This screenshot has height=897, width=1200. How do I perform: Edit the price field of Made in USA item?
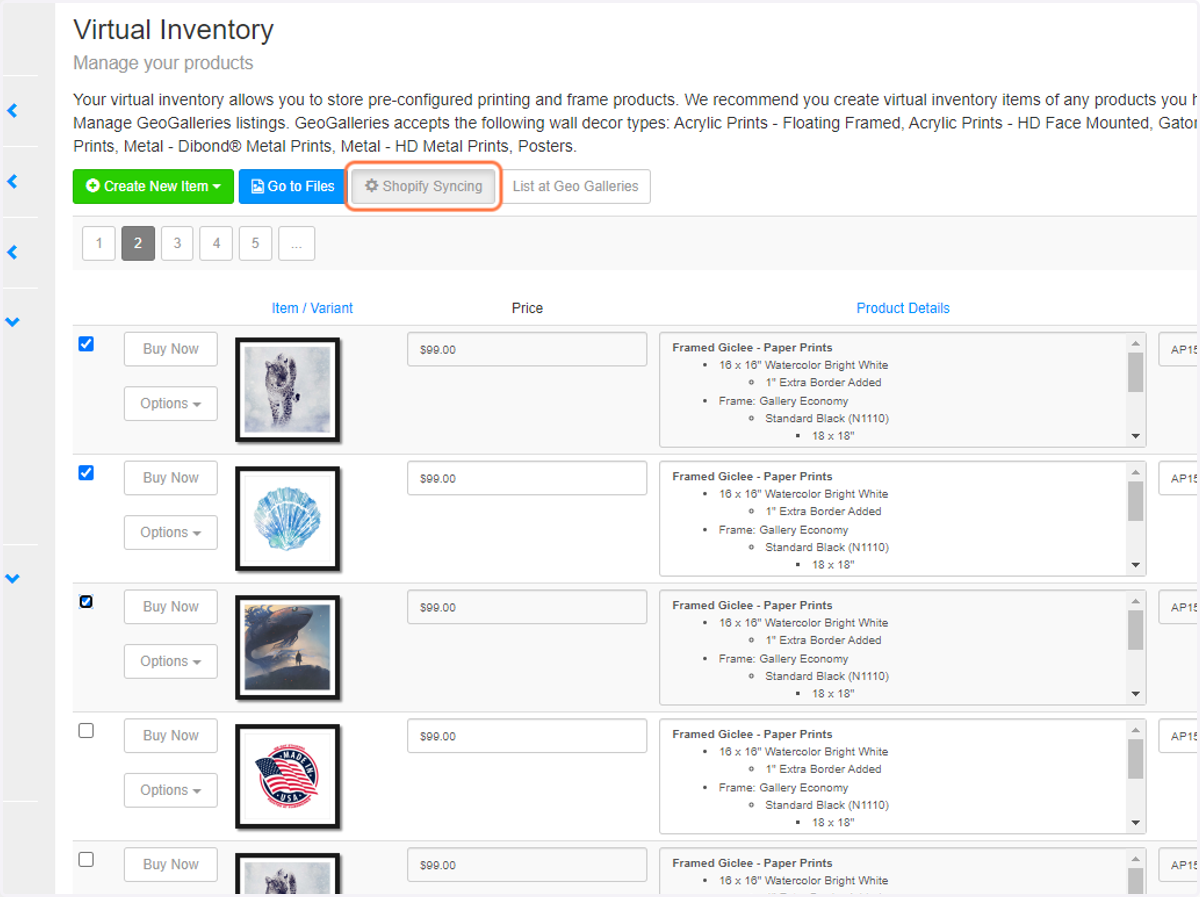[527, 737]
